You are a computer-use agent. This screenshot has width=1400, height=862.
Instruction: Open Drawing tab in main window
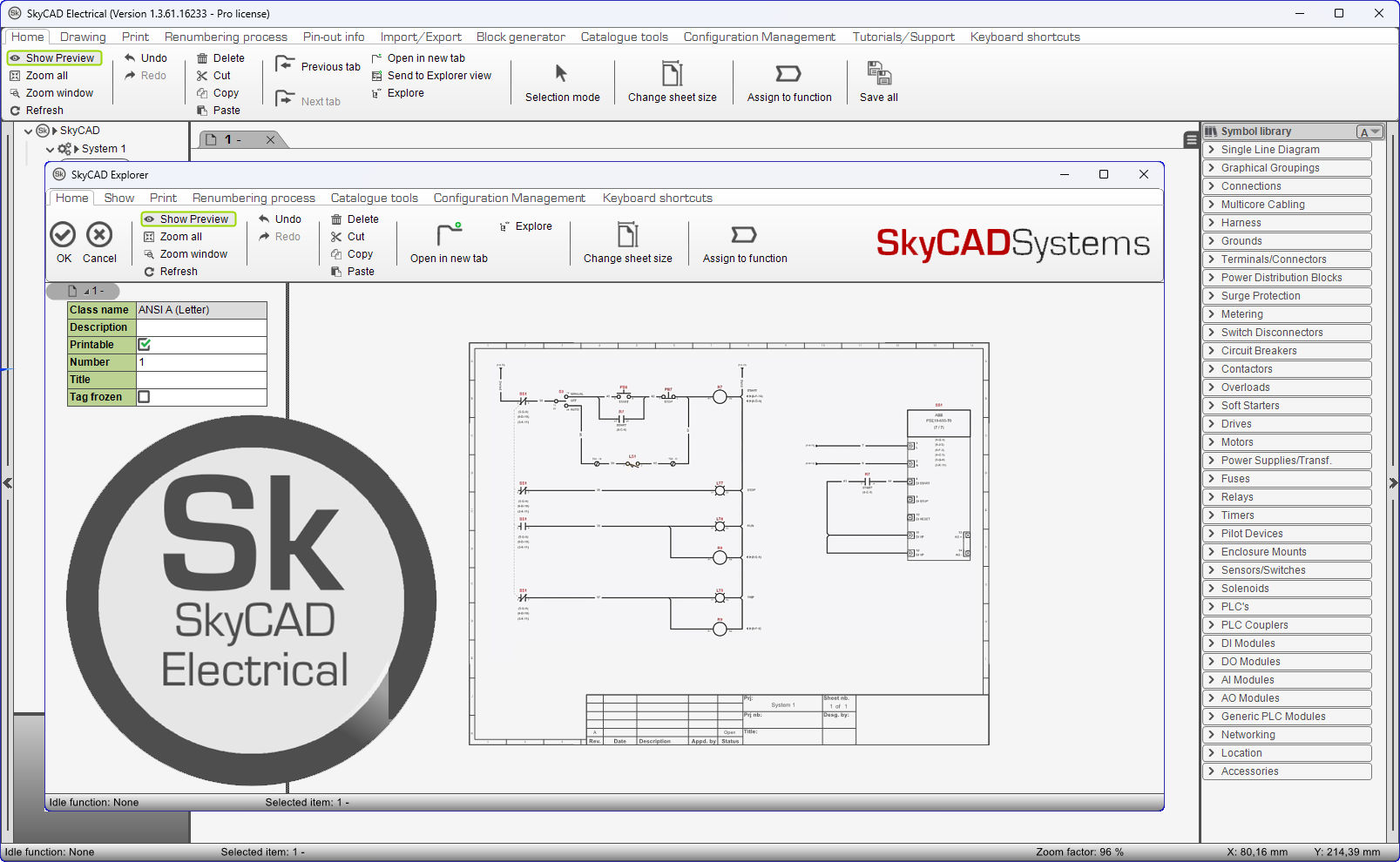[83, 37]
